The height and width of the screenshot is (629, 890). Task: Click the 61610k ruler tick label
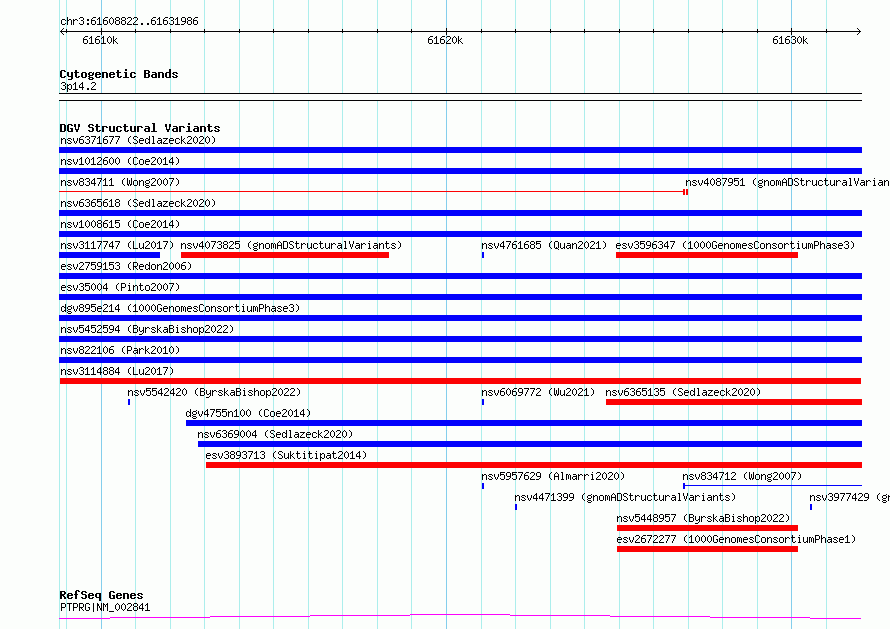coord(100,40)
